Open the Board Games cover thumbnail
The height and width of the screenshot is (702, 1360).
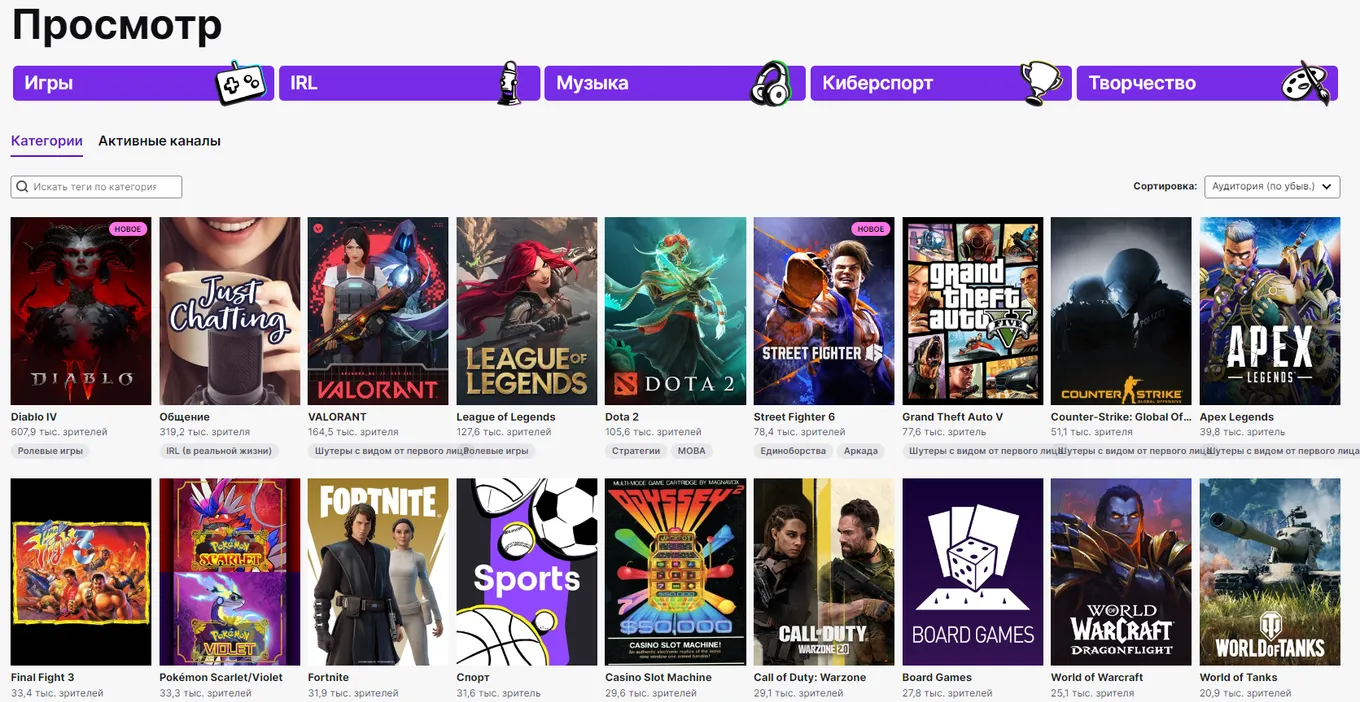coord(973,572)
